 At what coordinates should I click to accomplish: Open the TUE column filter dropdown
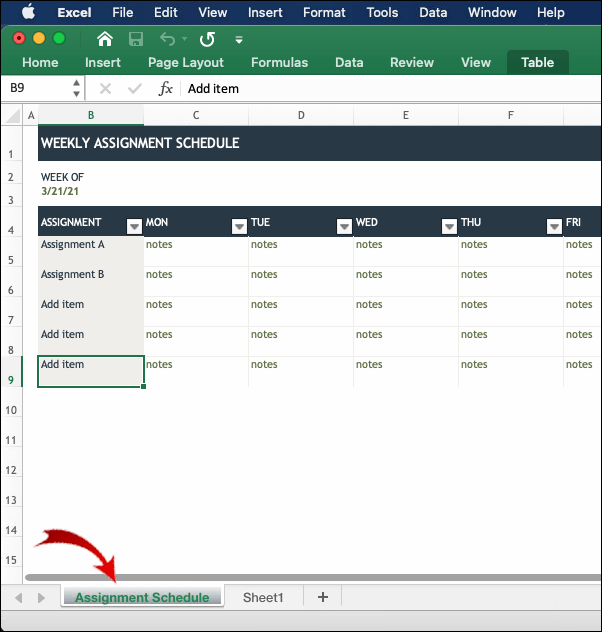tap(344, 227)
